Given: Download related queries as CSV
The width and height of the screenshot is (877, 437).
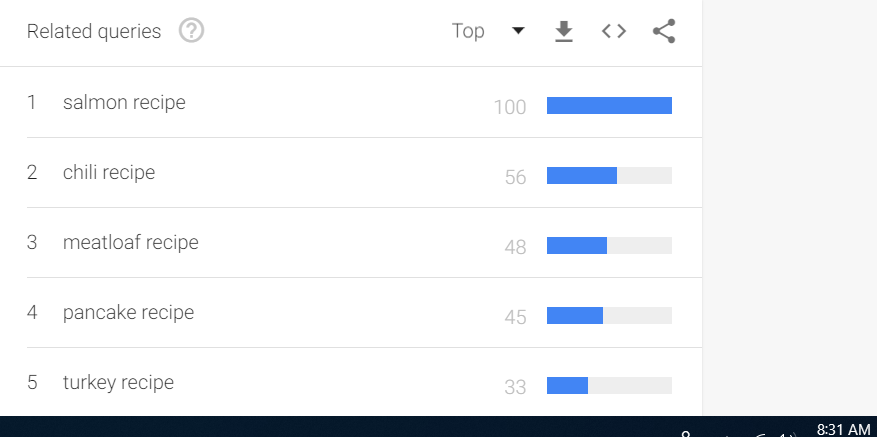Looking at the screenshot, I should 564,32.
